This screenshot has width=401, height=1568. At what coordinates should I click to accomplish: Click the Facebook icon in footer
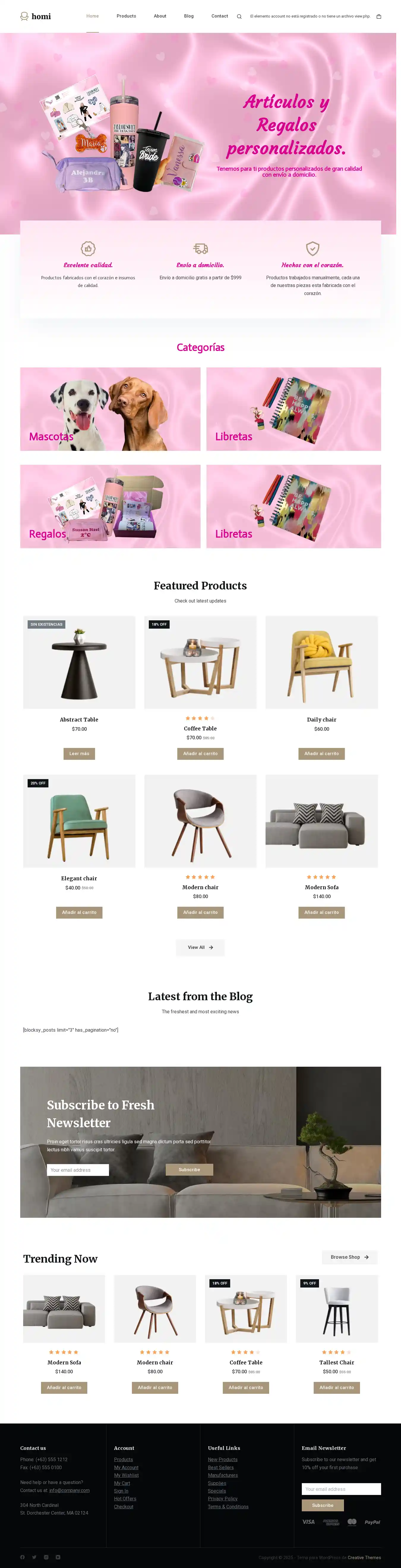point(23,1557)
